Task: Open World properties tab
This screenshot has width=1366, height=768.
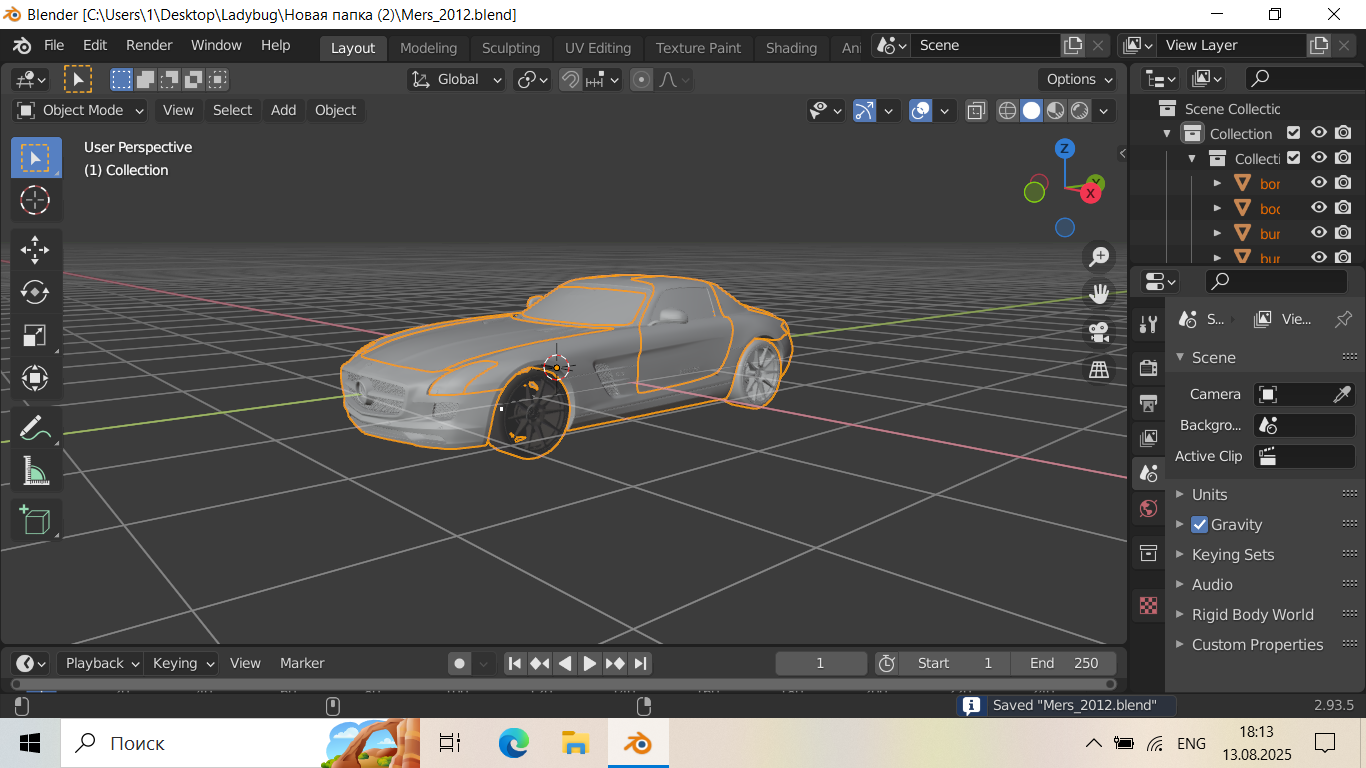Action: (1148, 509)
